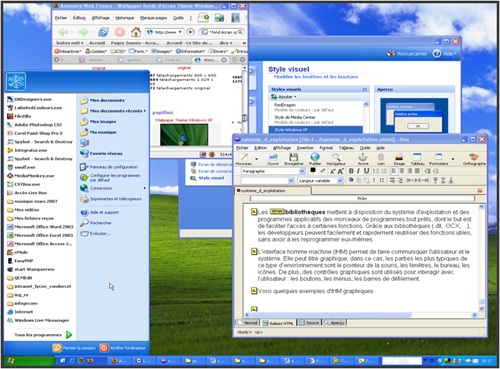
Task: Select systeme_d_exploitation document tab
Action: pos(273,191)
